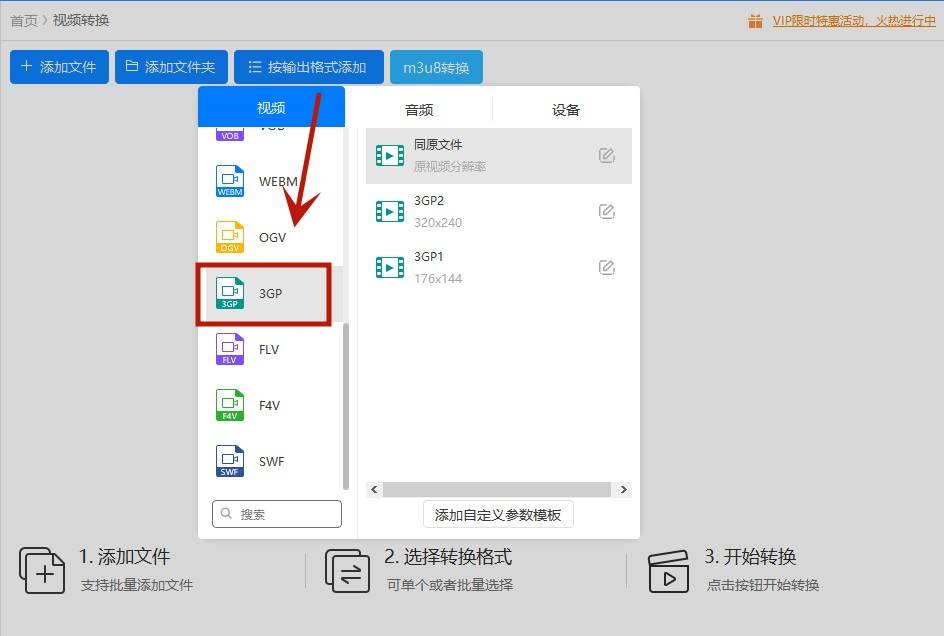Open the VIP限时特惠活动 link
The width and height of the screenshot is (944, 636).
[x=854, y=21]
